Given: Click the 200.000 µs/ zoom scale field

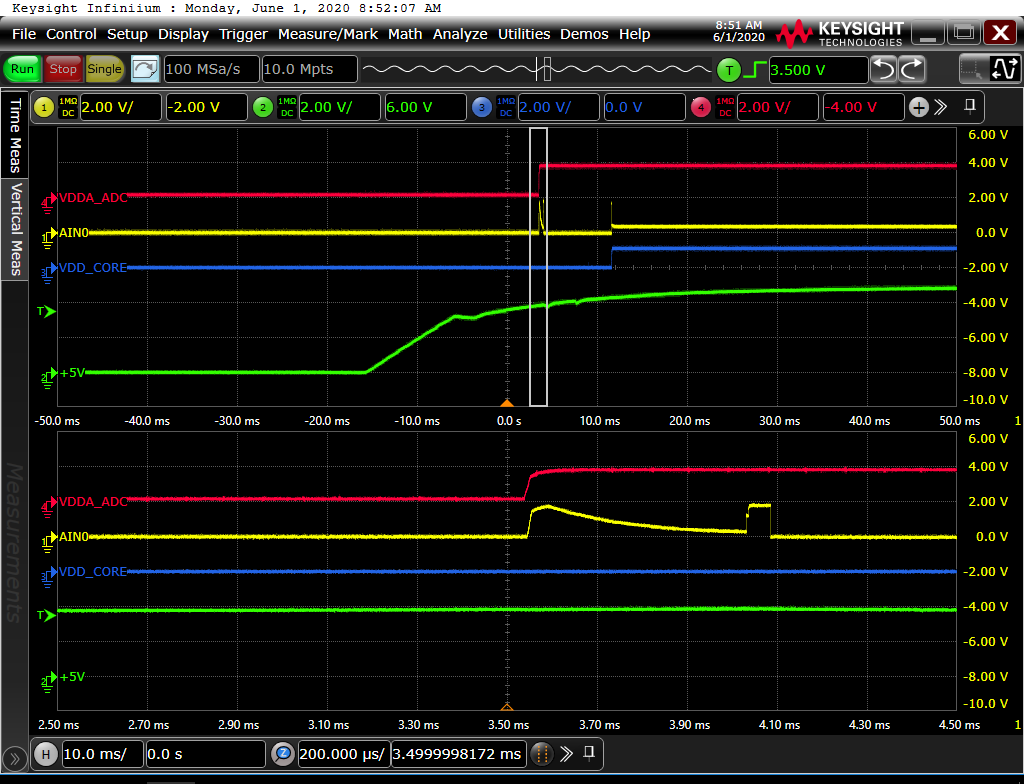Looking at the screenshot, I should point(343,754).
